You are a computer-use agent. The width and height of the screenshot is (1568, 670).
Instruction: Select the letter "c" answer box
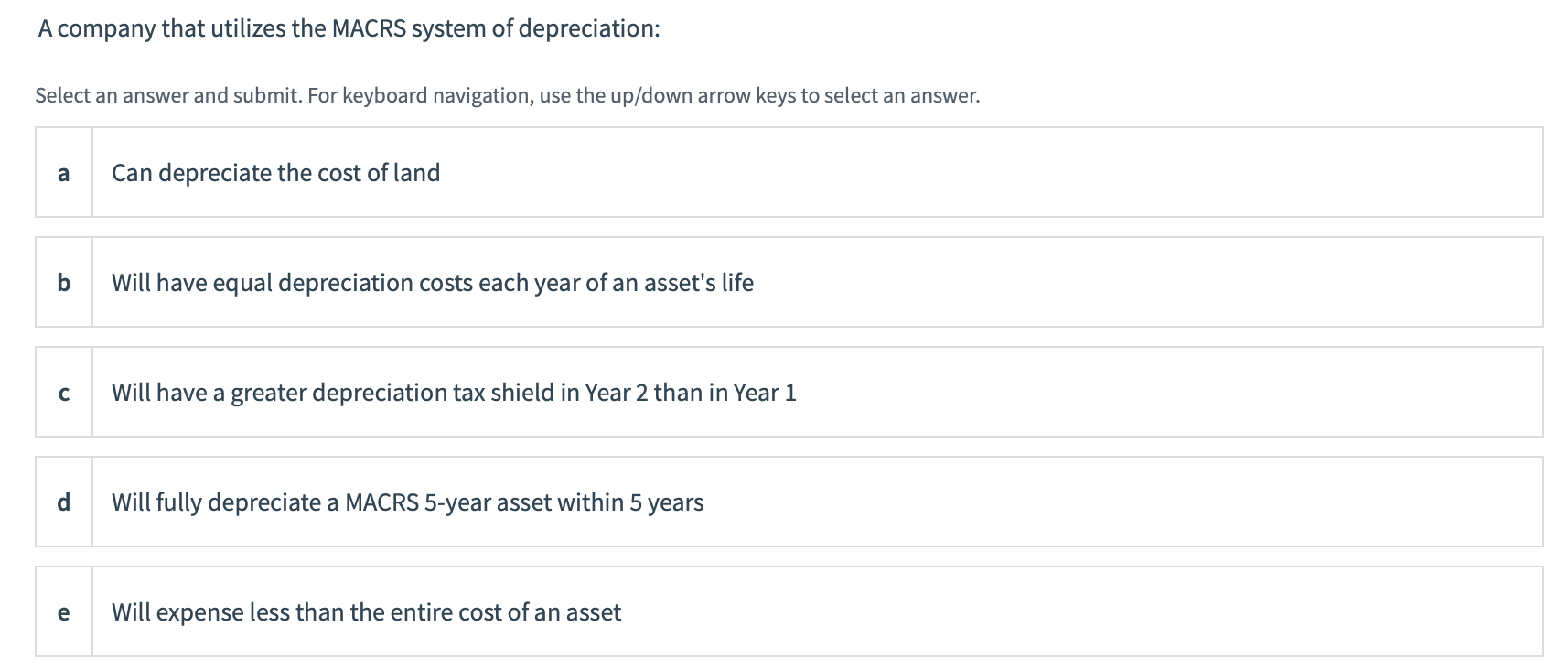[63, 393]
